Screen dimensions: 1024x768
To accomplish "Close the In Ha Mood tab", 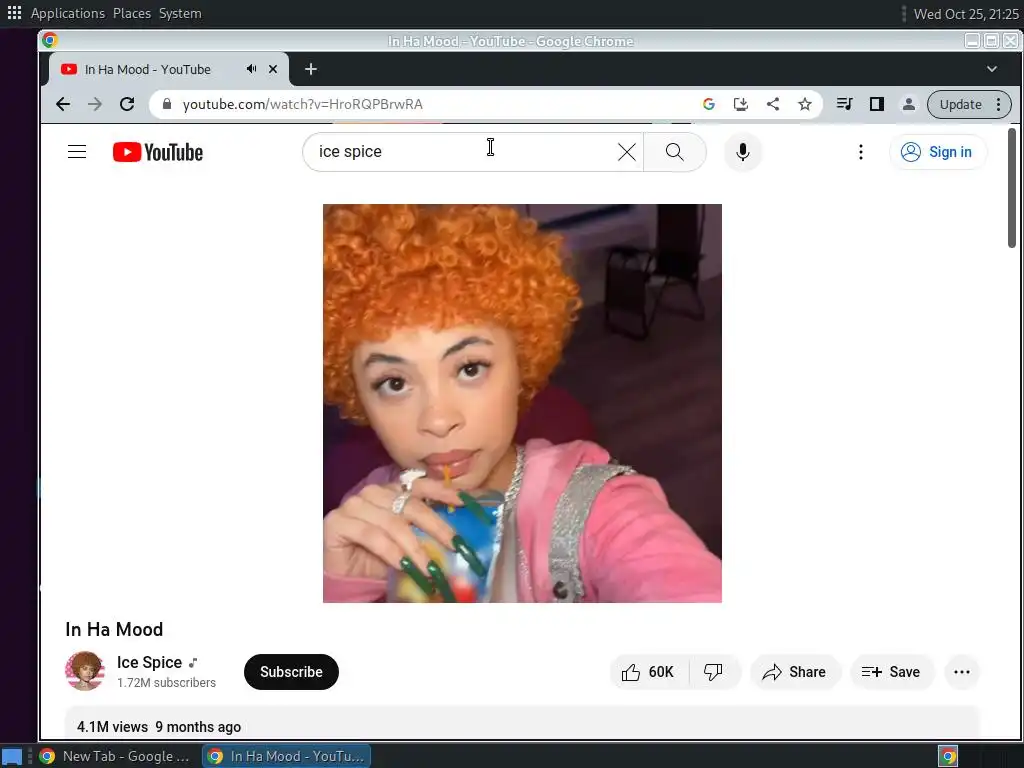I will 273,69.
